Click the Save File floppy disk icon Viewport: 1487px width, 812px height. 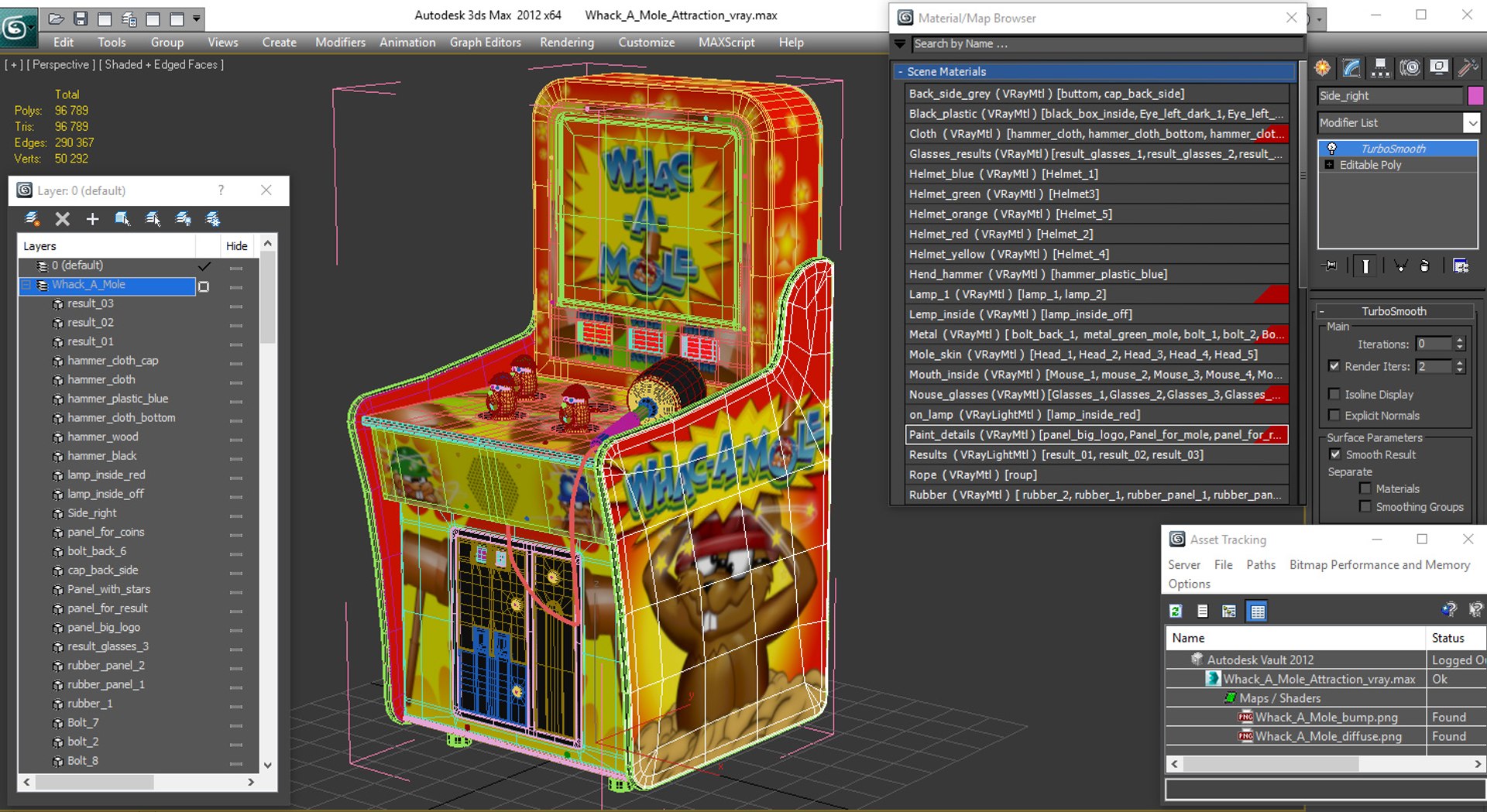pyautogui.click(x=81, y=19)
